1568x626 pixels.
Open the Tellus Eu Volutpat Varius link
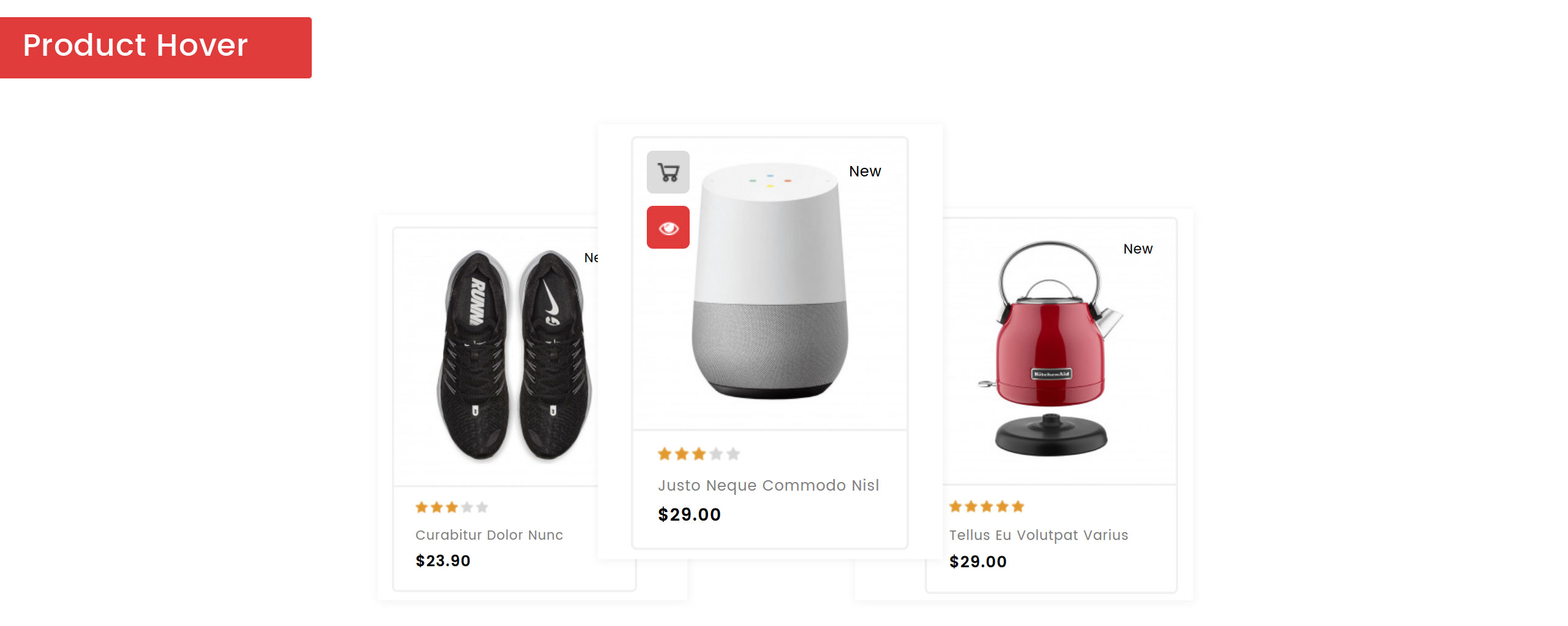[x=1038, y=535]
